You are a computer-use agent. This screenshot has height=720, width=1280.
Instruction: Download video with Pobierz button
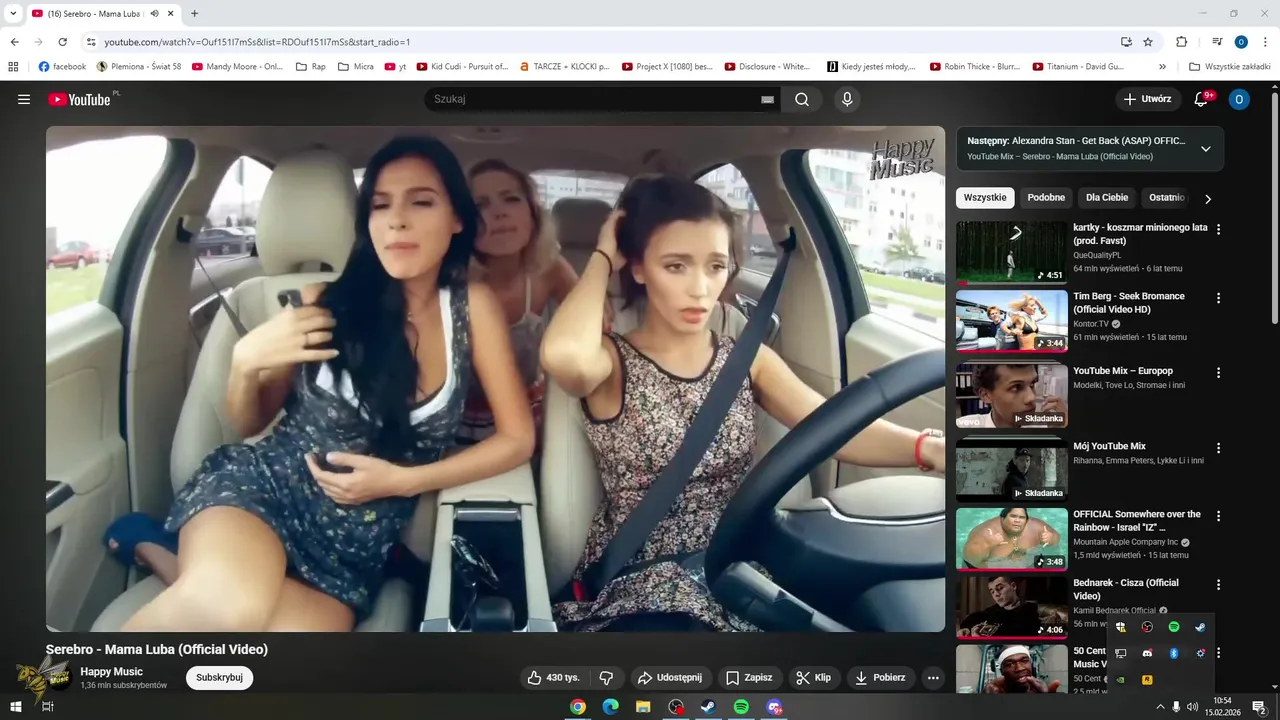(x=880, y=677)
